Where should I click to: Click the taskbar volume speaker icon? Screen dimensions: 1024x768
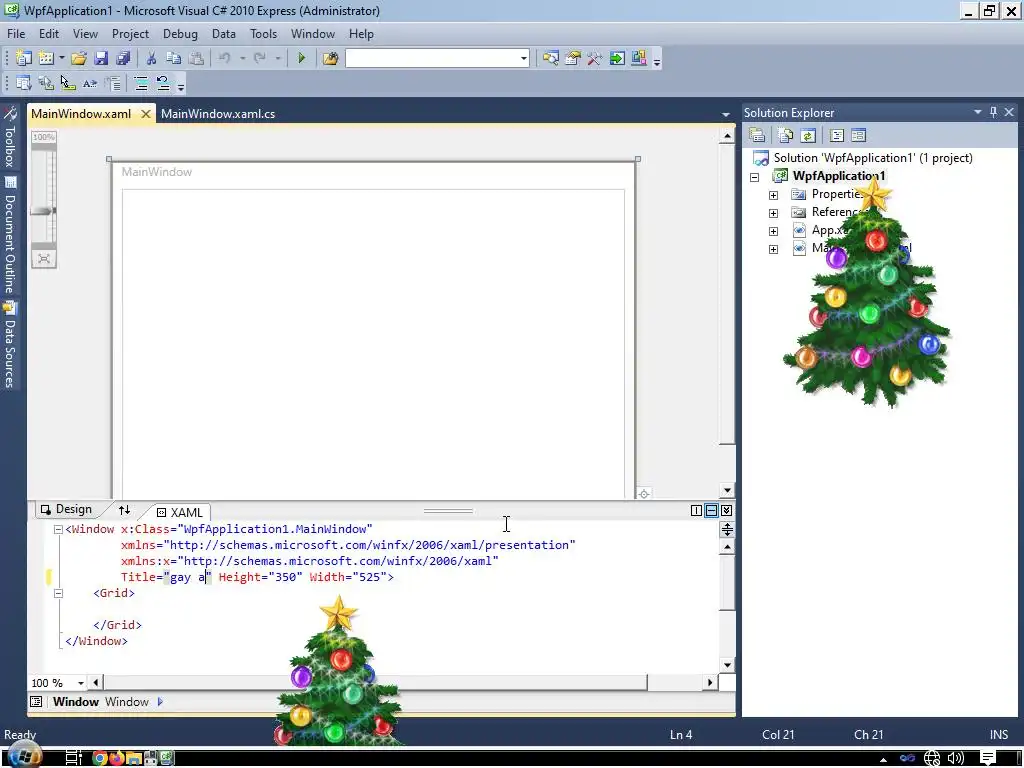coord(955,758)
